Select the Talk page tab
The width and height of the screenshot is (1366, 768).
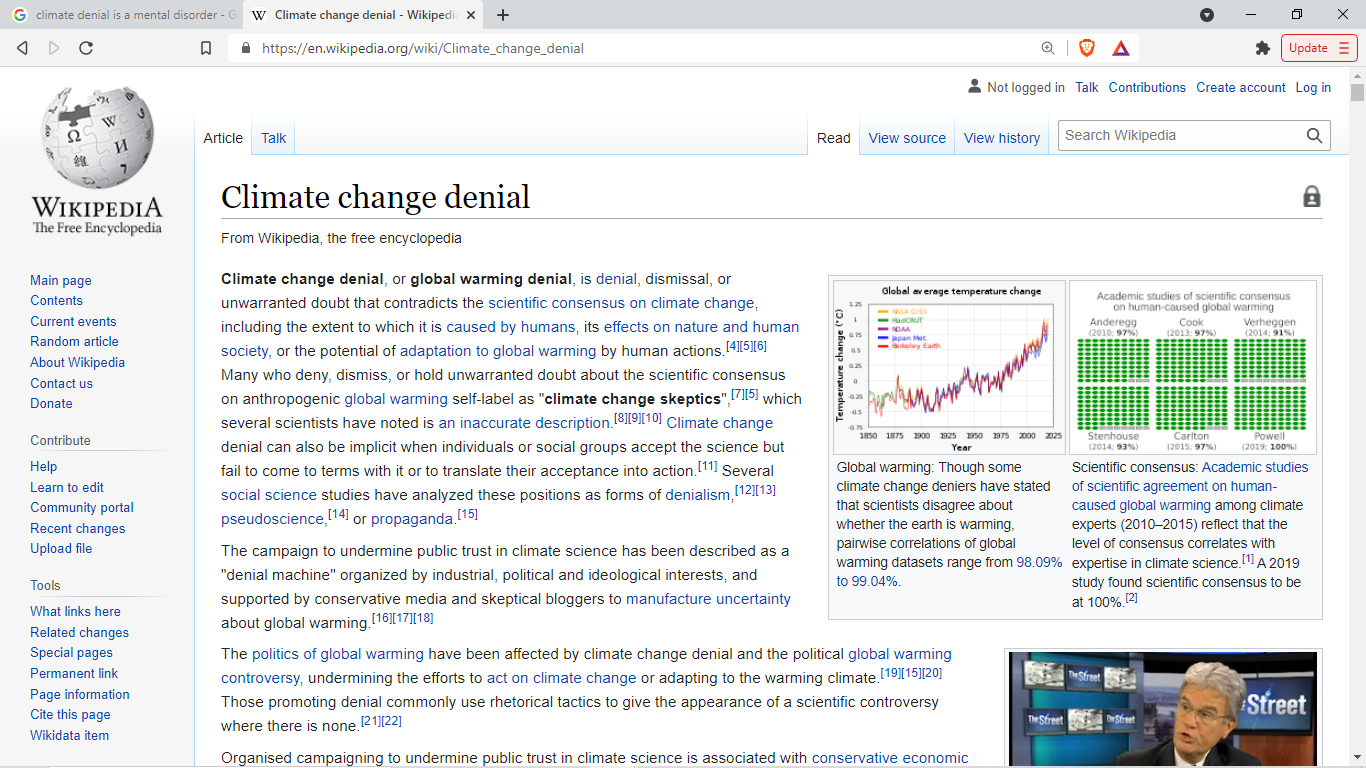point(274,138)
